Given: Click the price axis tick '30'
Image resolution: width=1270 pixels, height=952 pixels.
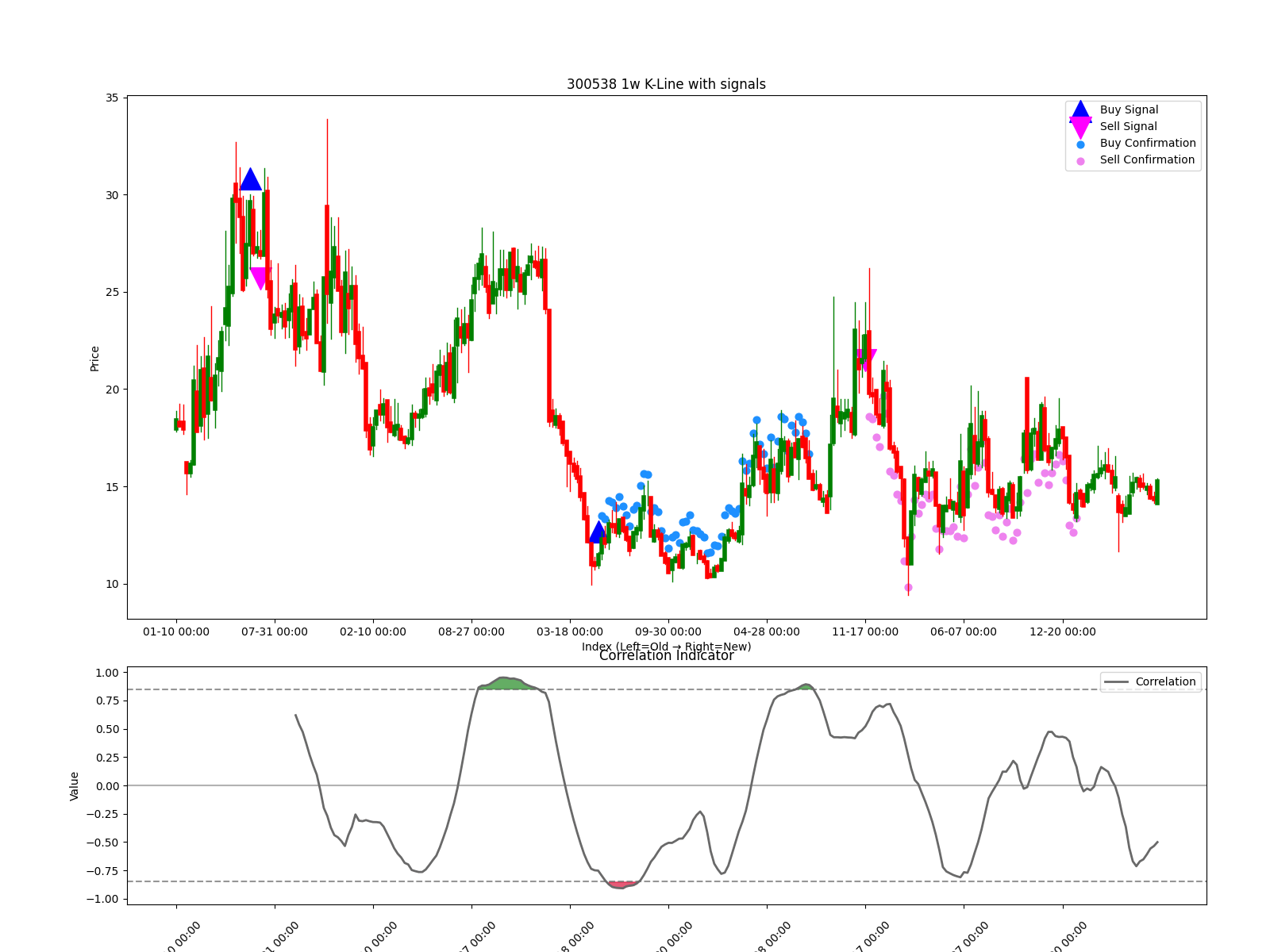Looking at the screenshot, I should coord(112,195).
